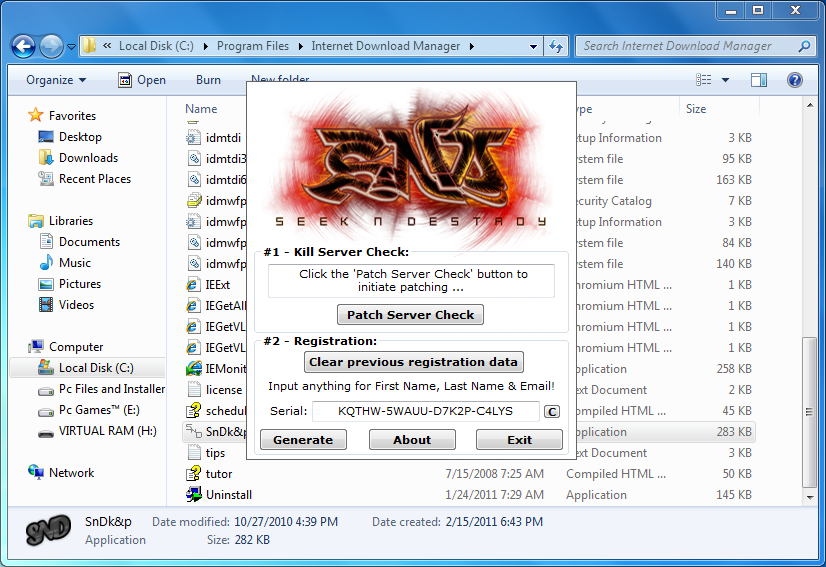Select Local Disk (C:) in tree
This screenshot has height=567, width=826.
pyautogui.click(x=87, y=367)
